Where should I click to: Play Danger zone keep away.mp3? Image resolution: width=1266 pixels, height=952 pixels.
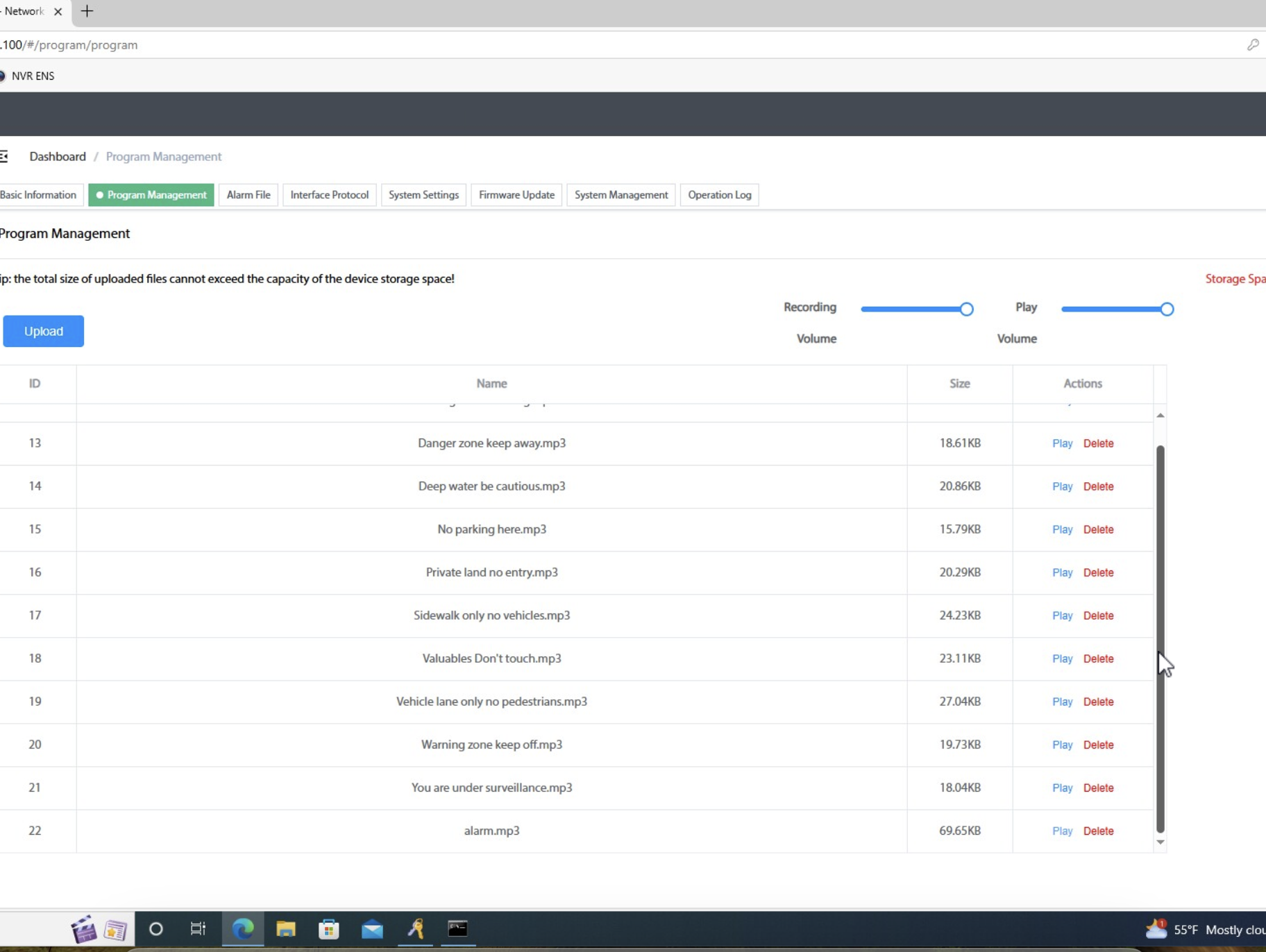[x=1062, y=443]
